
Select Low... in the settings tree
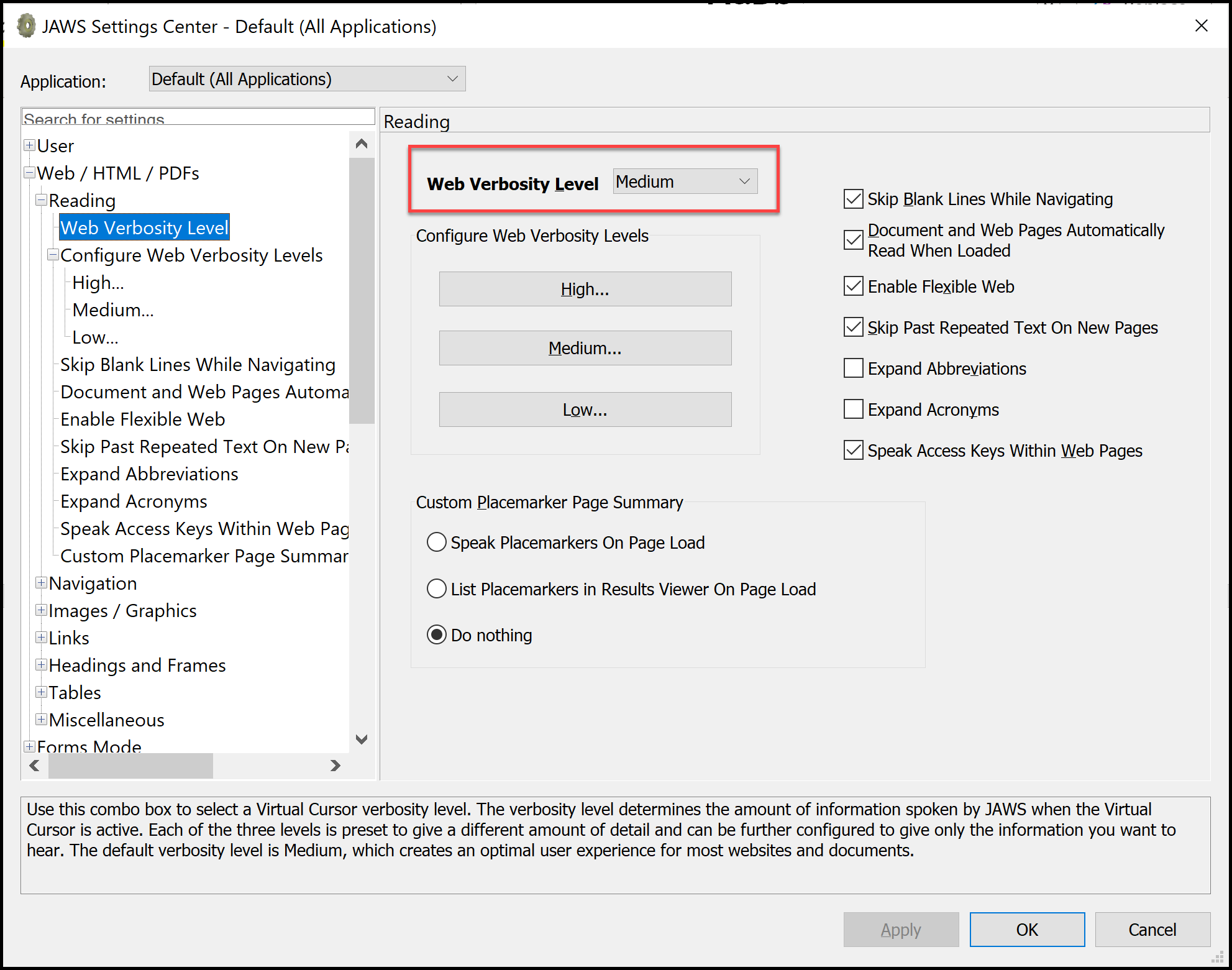tap(95, 337)
